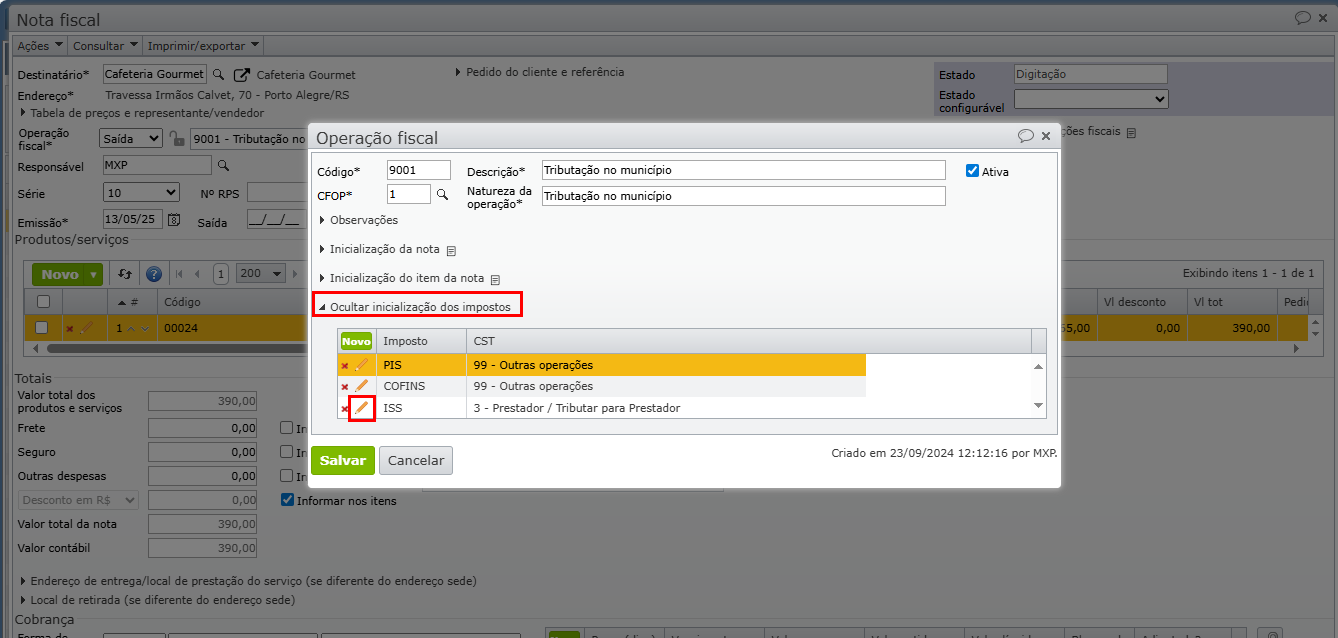Expand Endereço de entrega/local de prestação section
1338x638 pixels.
pos(248,581)
